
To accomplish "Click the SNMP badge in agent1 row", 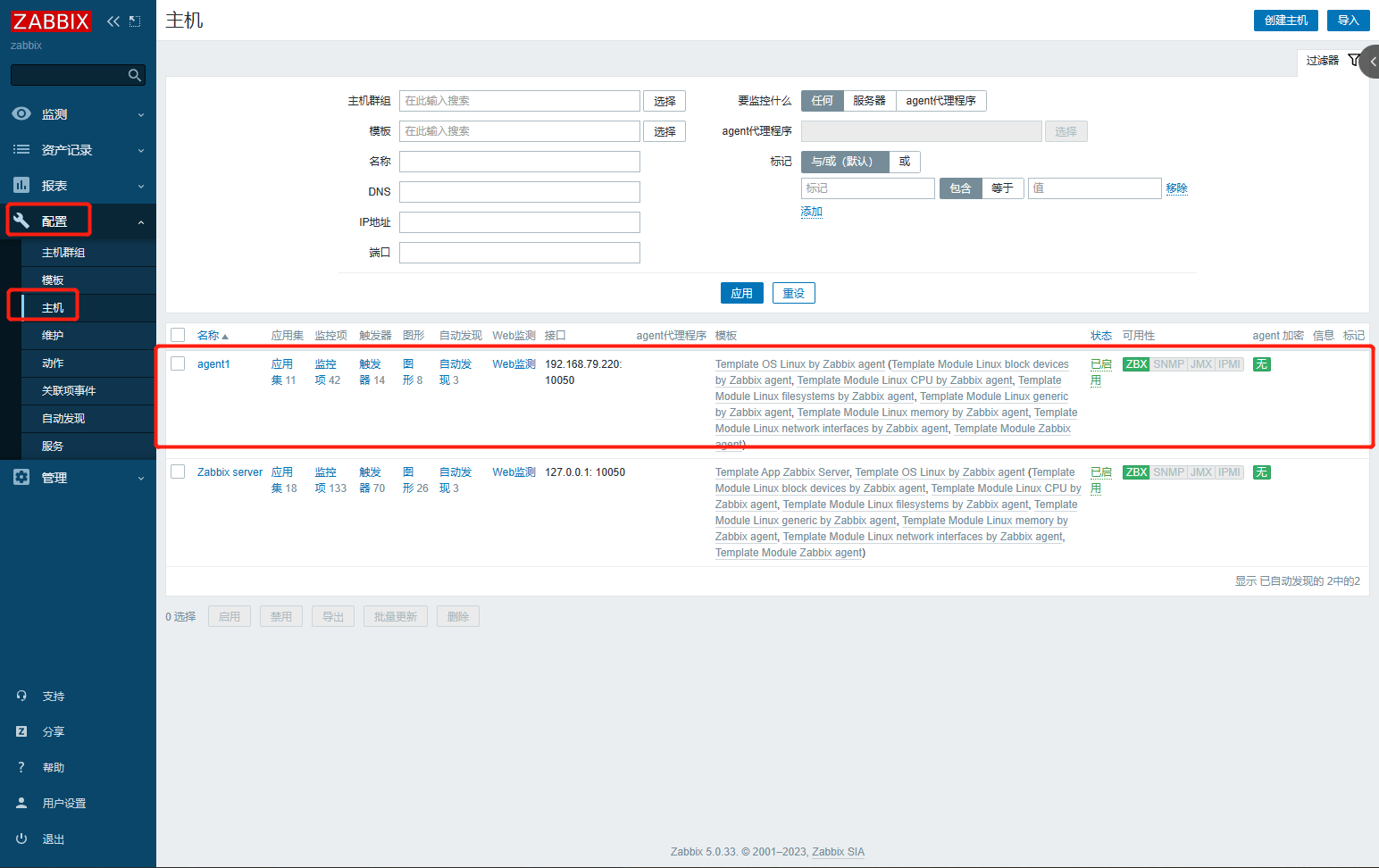I will [1168, 364].
